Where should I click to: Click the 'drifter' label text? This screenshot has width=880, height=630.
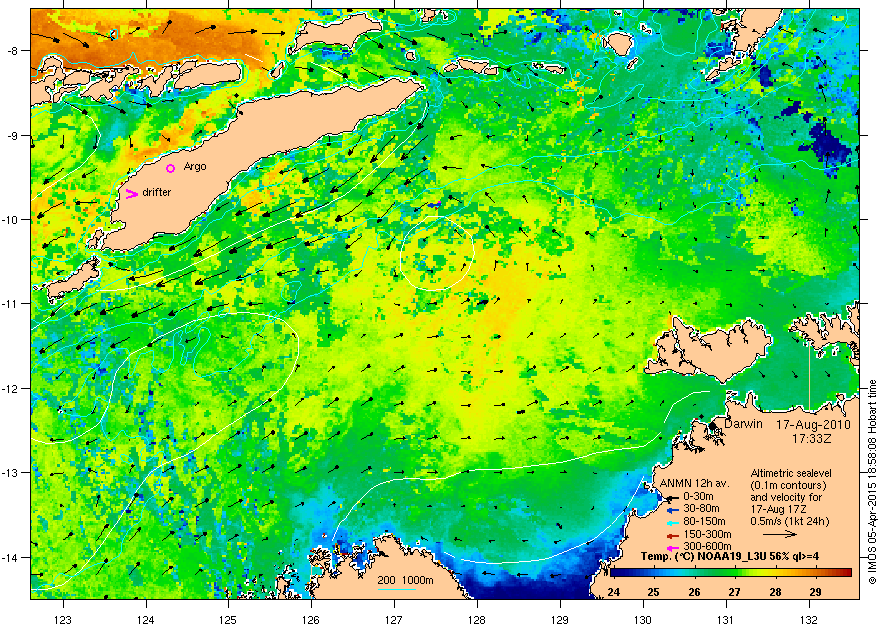[x=157, y=192]
